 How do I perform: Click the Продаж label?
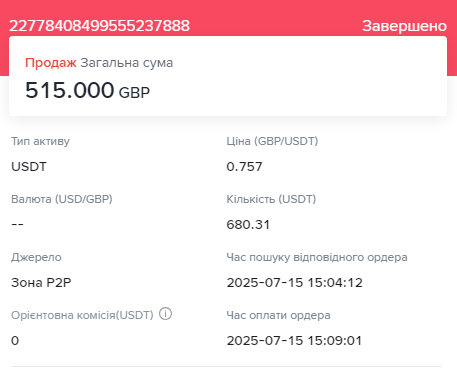pos(51,63)
